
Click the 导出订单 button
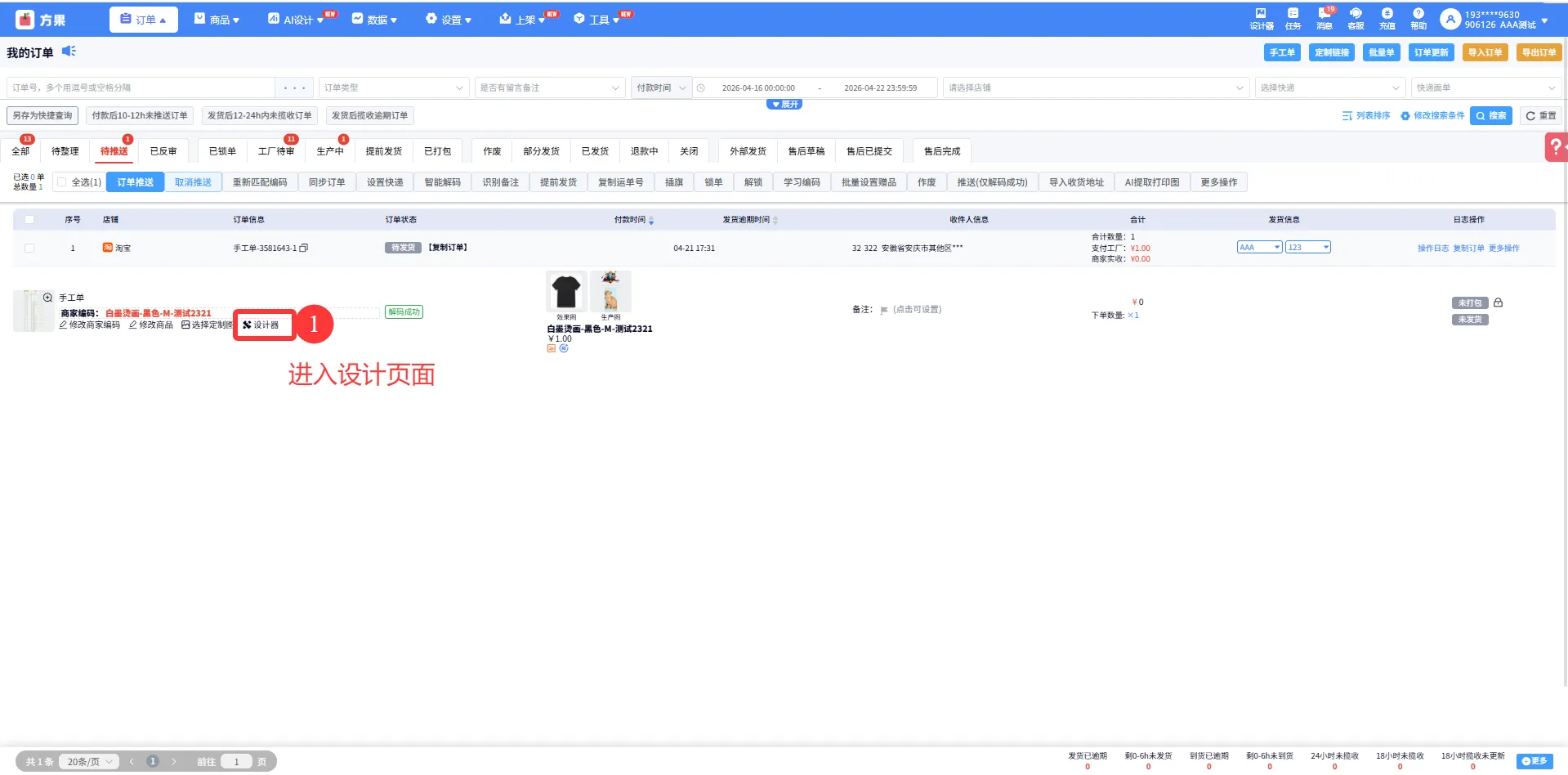pyautogui.click(x=1538, y=52)
